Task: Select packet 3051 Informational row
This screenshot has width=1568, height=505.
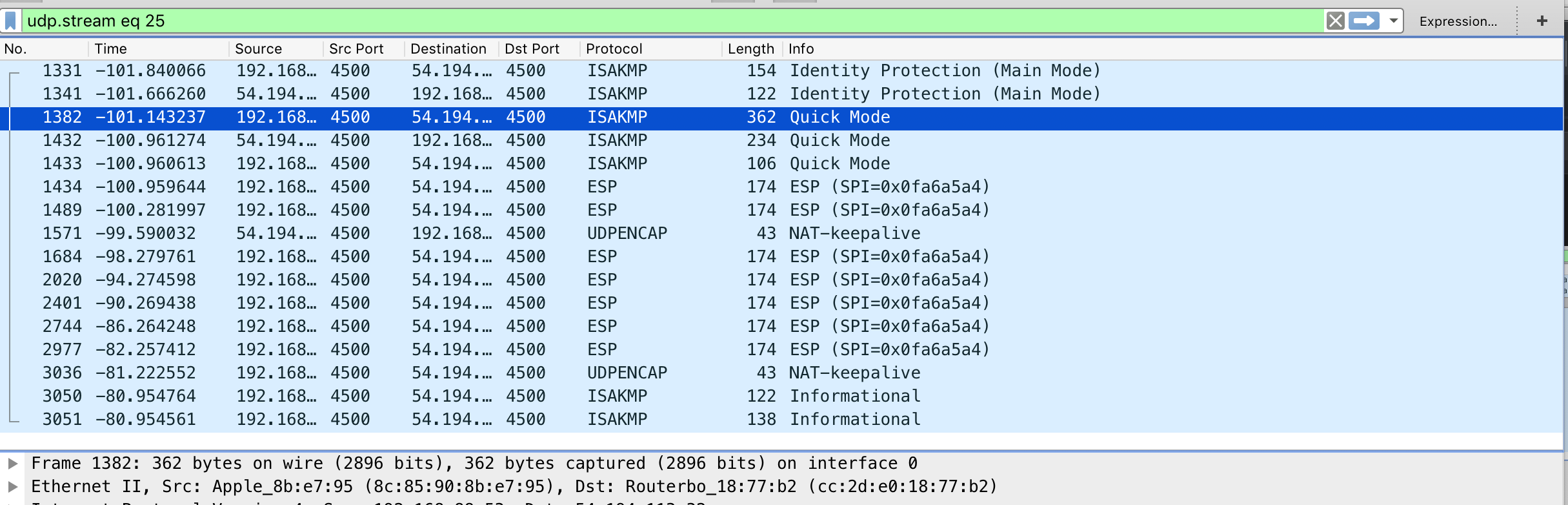Action: click(x=781, y=420)
